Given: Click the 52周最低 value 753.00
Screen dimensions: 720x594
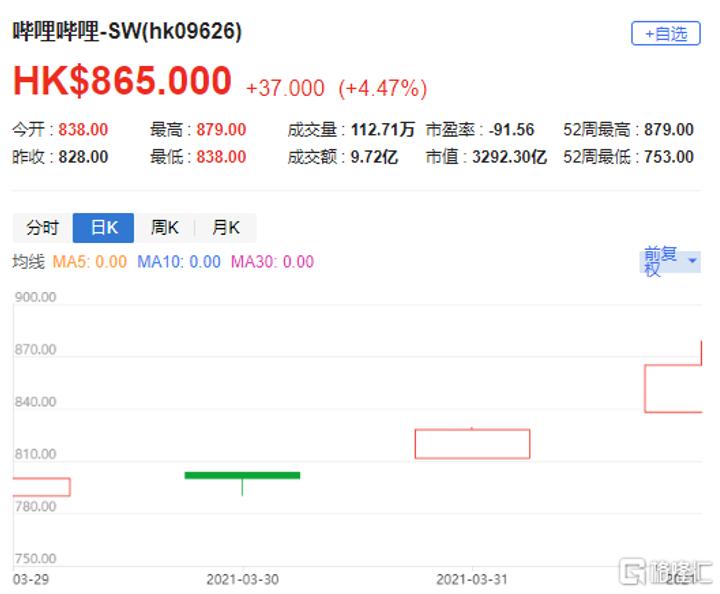Looking at the screenshot, I should [x=669, y=157].
